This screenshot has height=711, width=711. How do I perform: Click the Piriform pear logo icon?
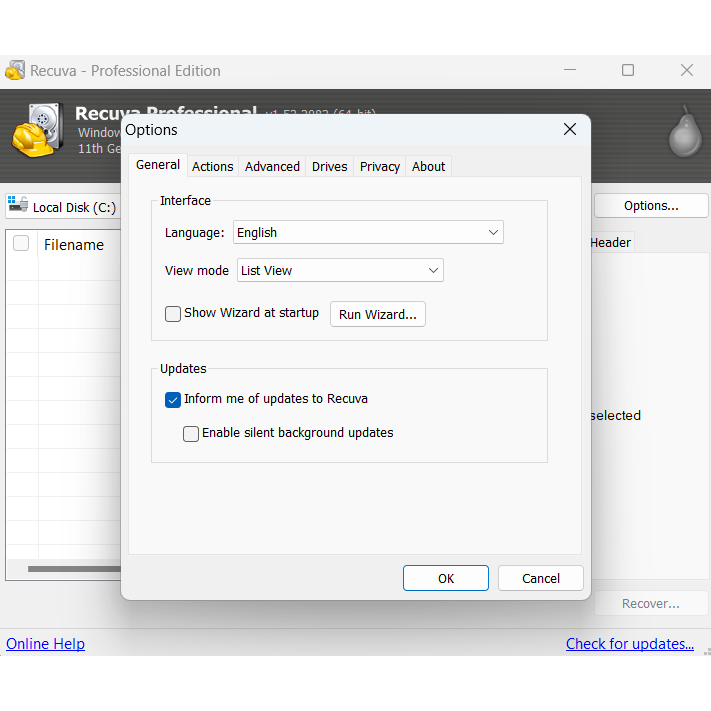click(x=685, y=131)
